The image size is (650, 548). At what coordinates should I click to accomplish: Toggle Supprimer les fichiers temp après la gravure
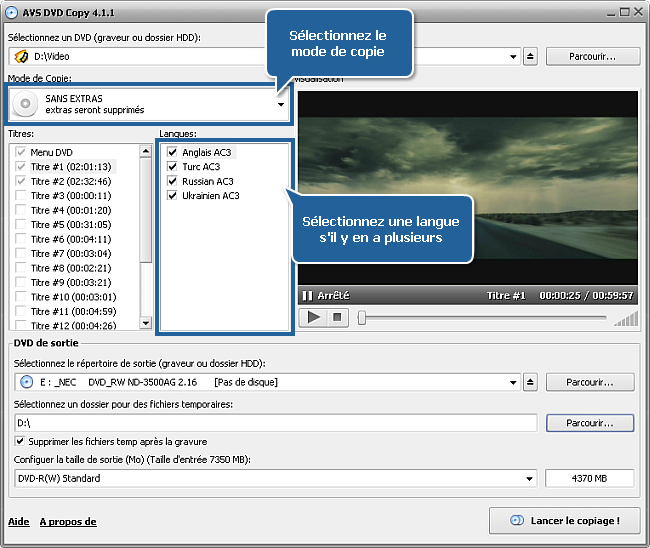pyautogui.click(x=19, y=441)
